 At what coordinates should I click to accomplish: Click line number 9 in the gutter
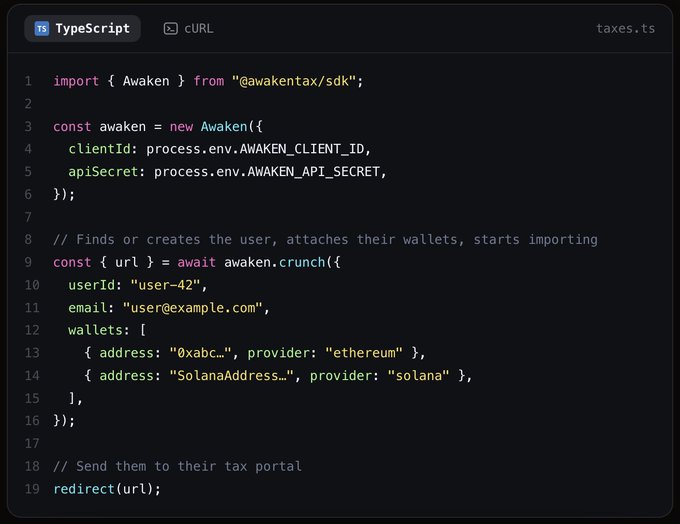click(x=28, y=262)
